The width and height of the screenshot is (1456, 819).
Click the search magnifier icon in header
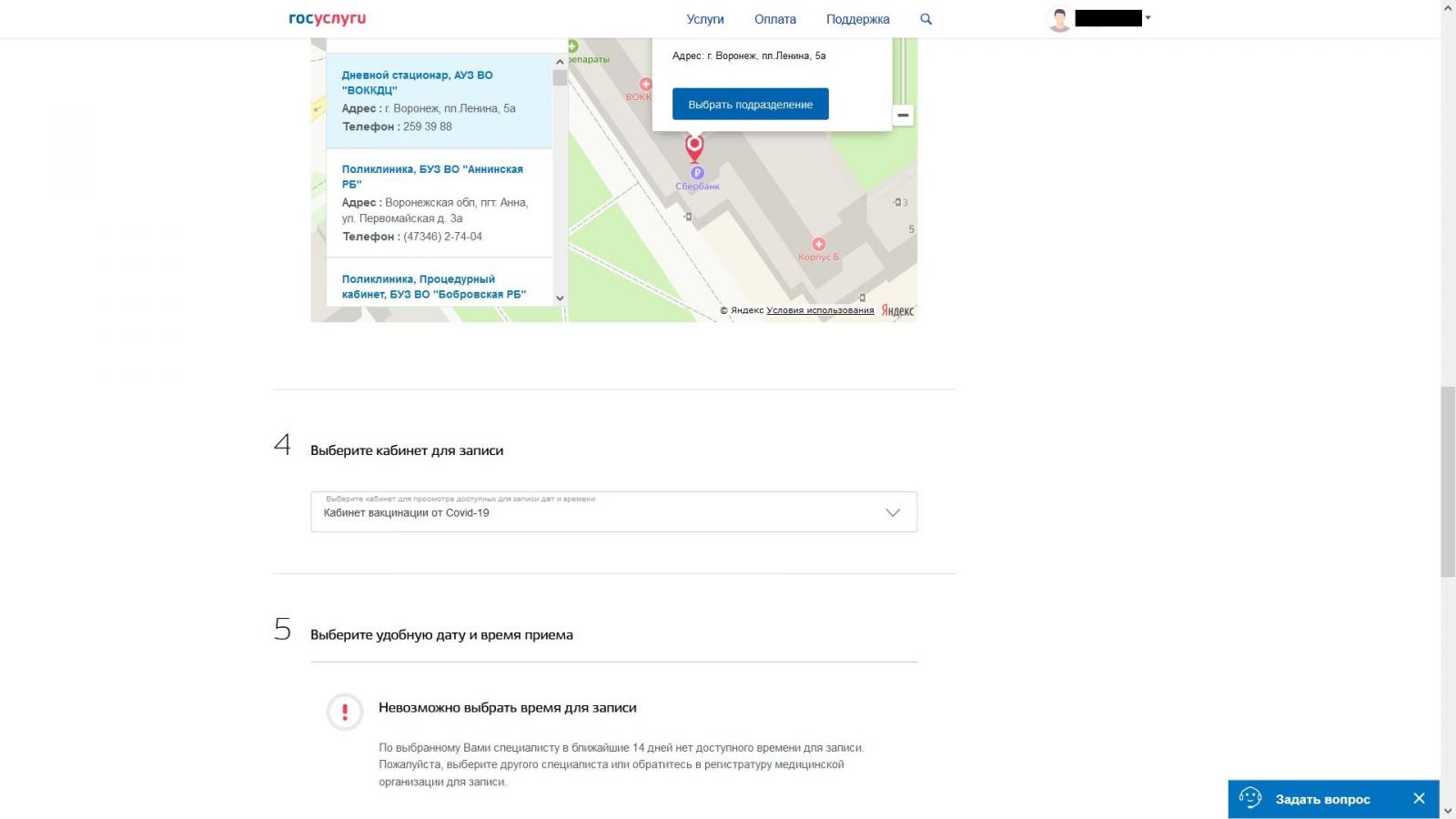tap(925, 19)
